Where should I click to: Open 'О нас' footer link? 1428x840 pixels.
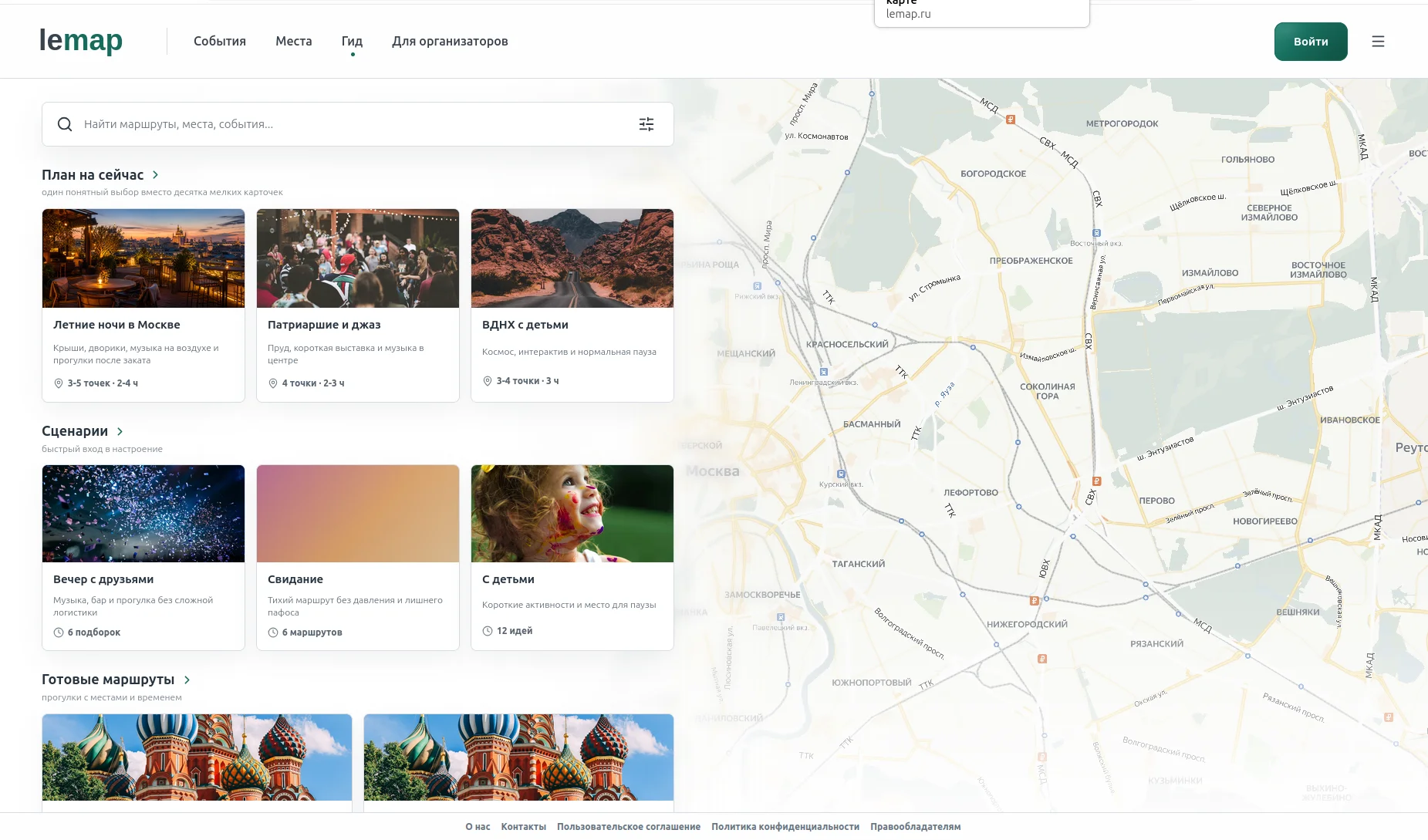point(478,827)
